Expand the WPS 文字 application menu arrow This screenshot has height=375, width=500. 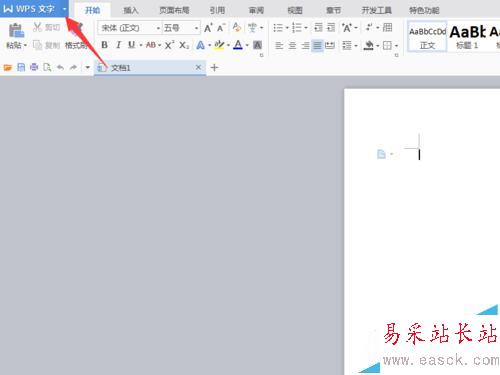click(x=64, y=9)
